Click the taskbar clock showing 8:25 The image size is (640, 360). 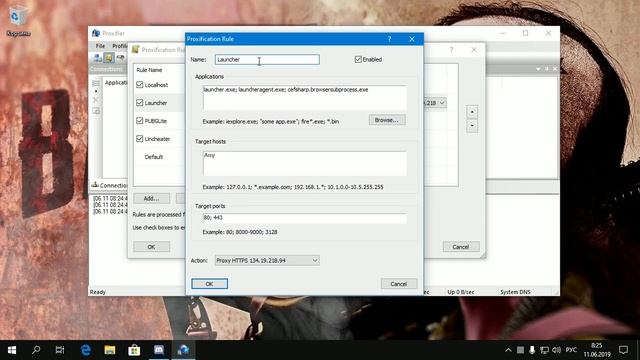coord(597,350)
